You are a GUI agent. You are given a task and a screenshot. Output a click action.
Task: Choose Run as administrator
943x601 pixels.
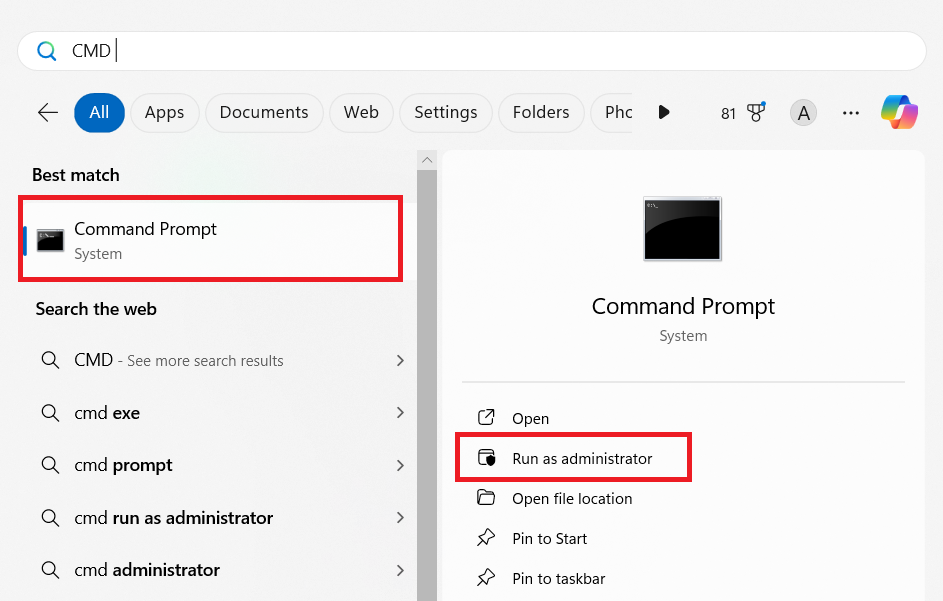[x=581, y=458]
